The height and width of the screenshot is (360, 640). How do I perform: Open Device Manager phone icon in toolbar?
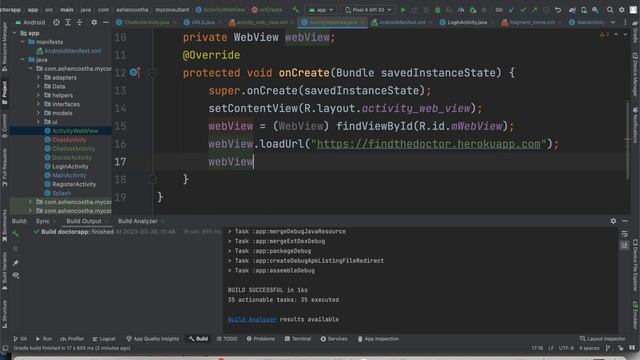point(584,9)
